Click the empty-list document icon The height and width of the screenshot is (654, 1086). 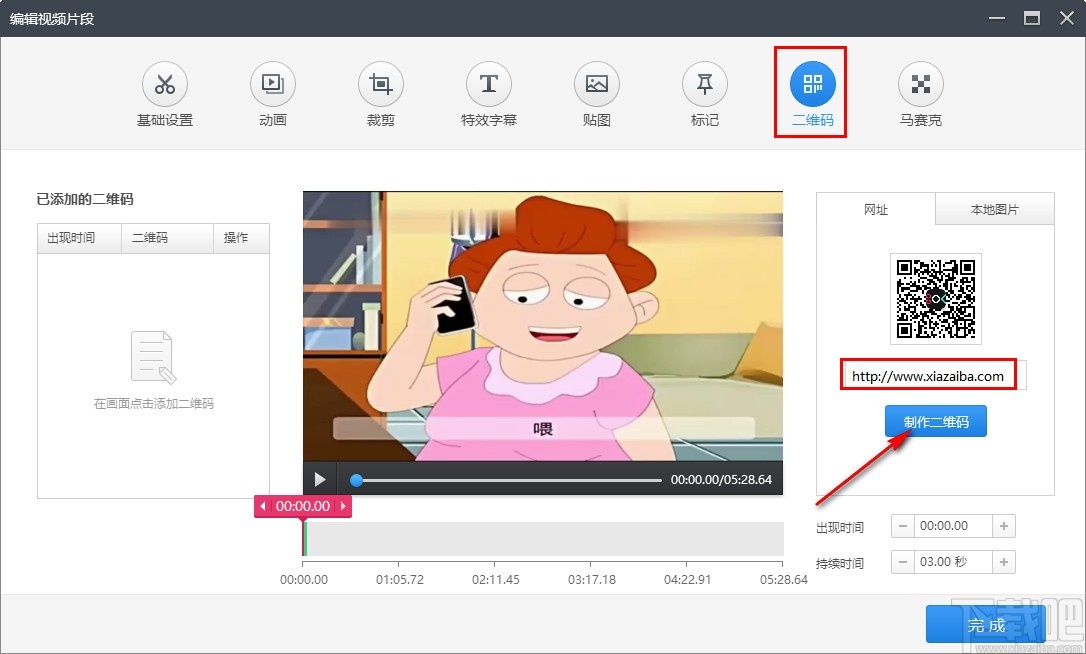(x=154, y=357)
